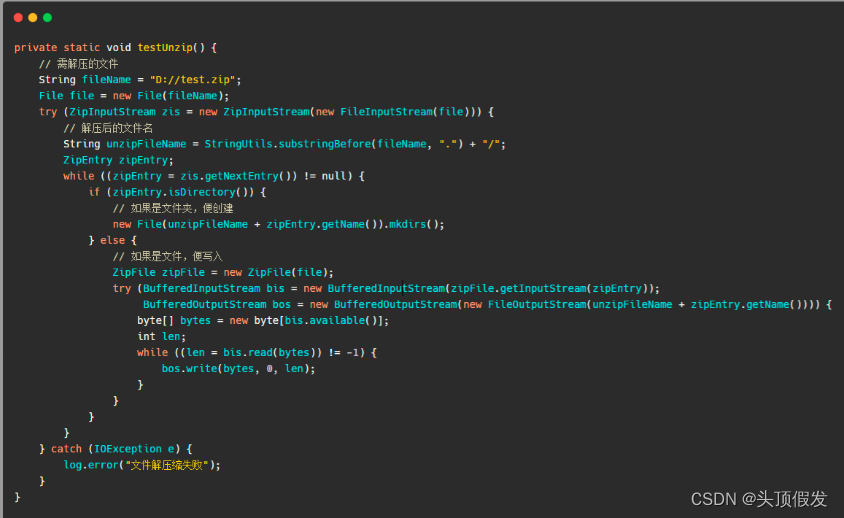Click the 'mkdirs()' method call

coord(413,224)
